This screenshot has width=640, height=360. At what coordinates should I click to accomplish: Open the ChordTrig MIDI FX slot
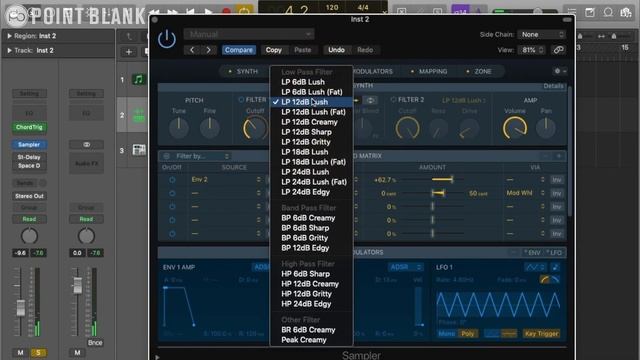pyautogui.click(x=29, y=127)
